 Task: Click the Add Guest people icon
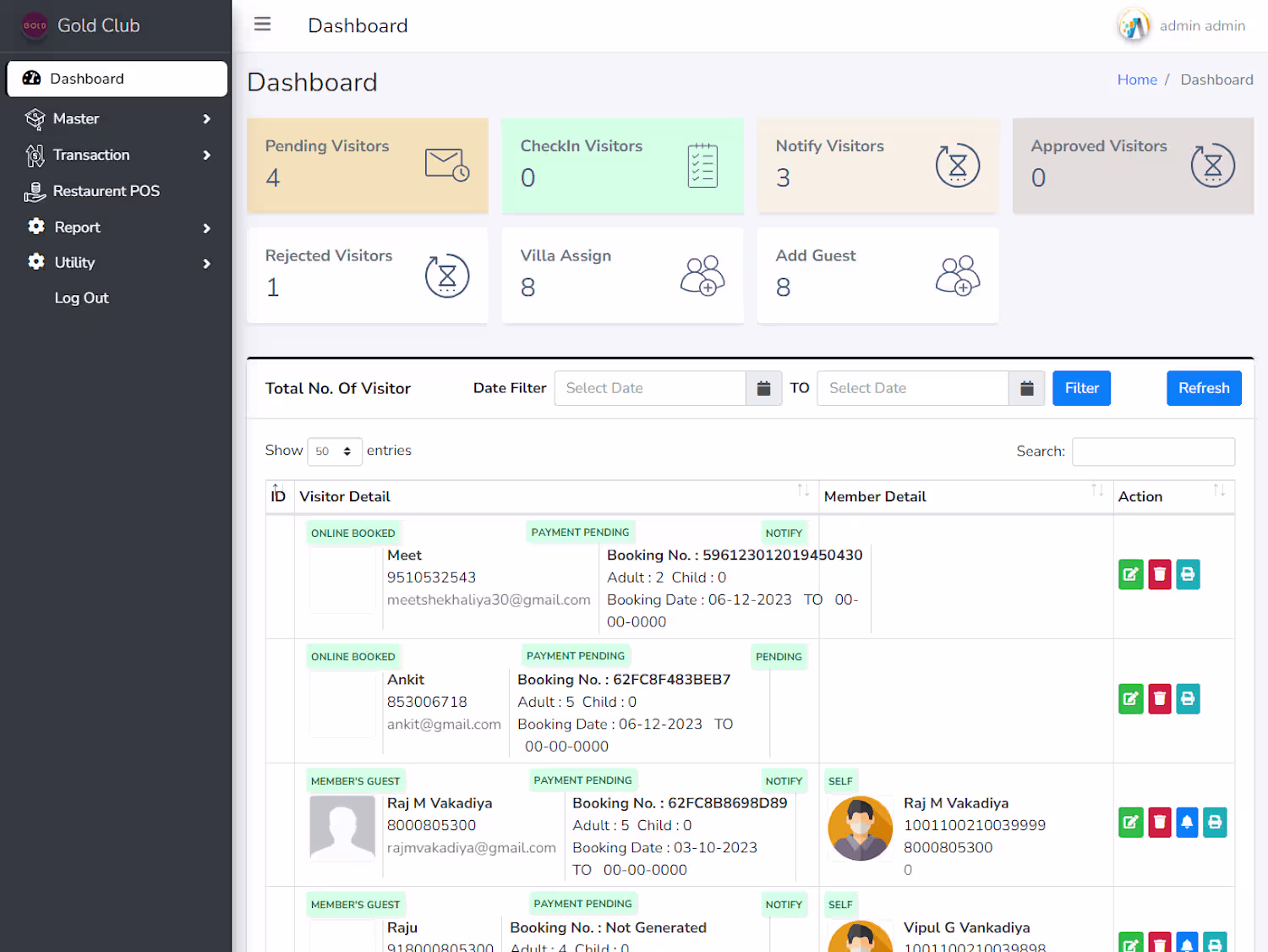click(x=958, y=275)
